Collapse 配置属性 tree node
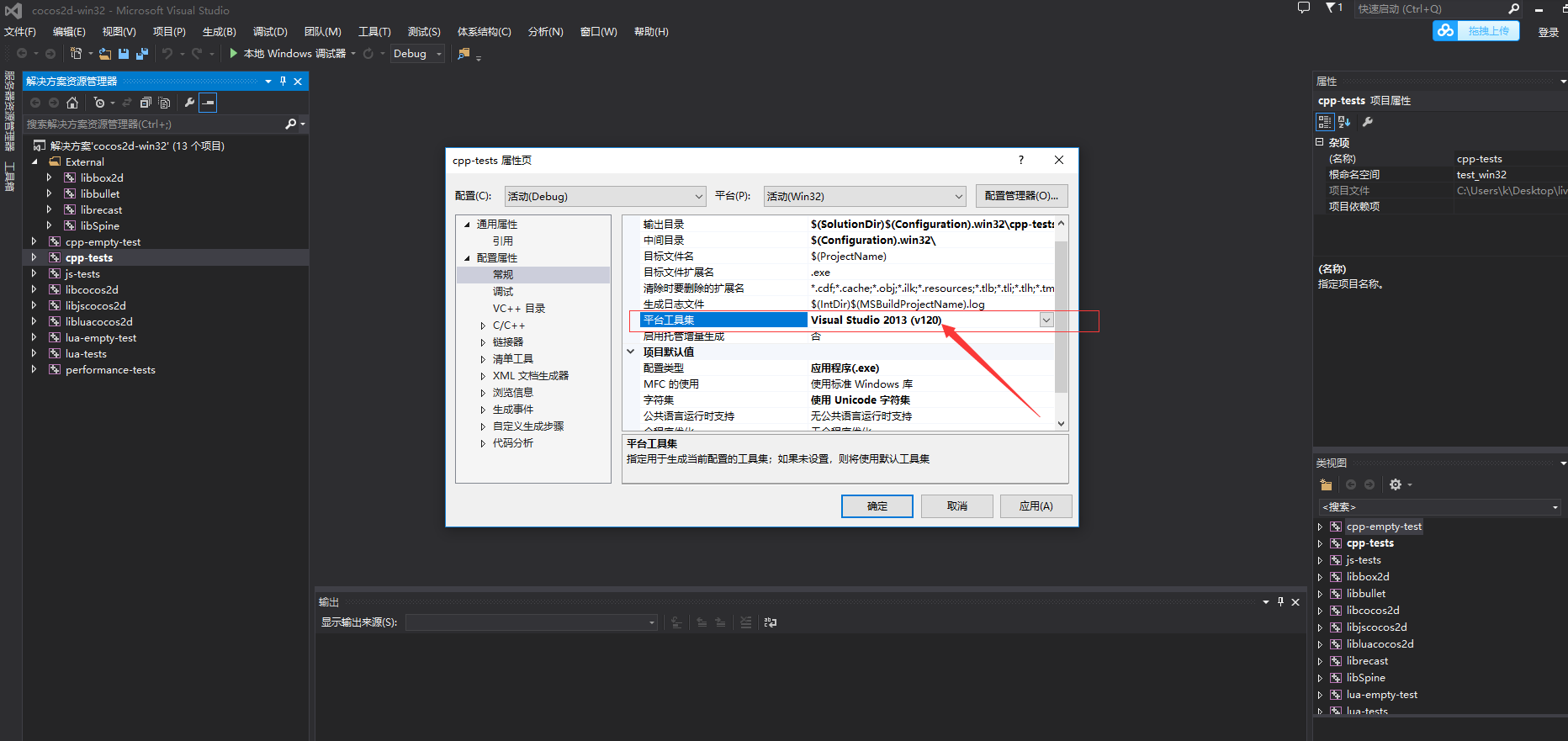This screenshot has height=741, width=1568. (467, 258)
